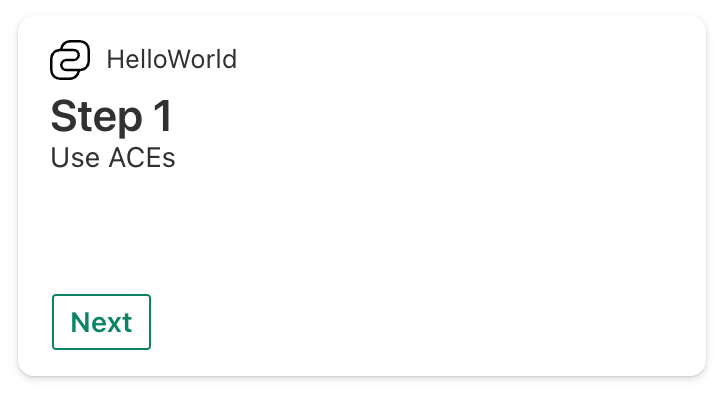
Task: Open the card by its chain-link icon
Action: click(x=70, y=60)
